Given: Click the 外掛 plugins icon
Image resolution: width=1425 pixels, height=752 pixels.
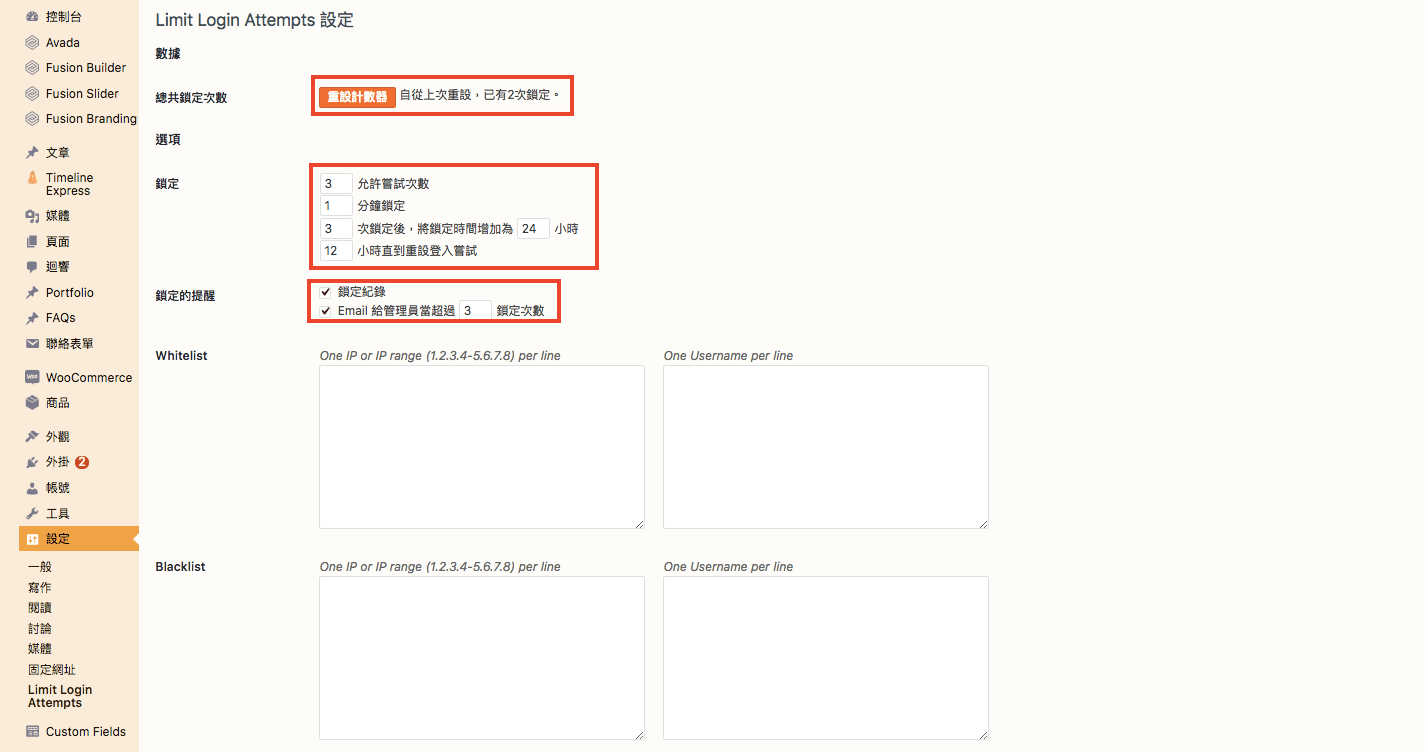Looking at the screenshot, I should 32,463.
